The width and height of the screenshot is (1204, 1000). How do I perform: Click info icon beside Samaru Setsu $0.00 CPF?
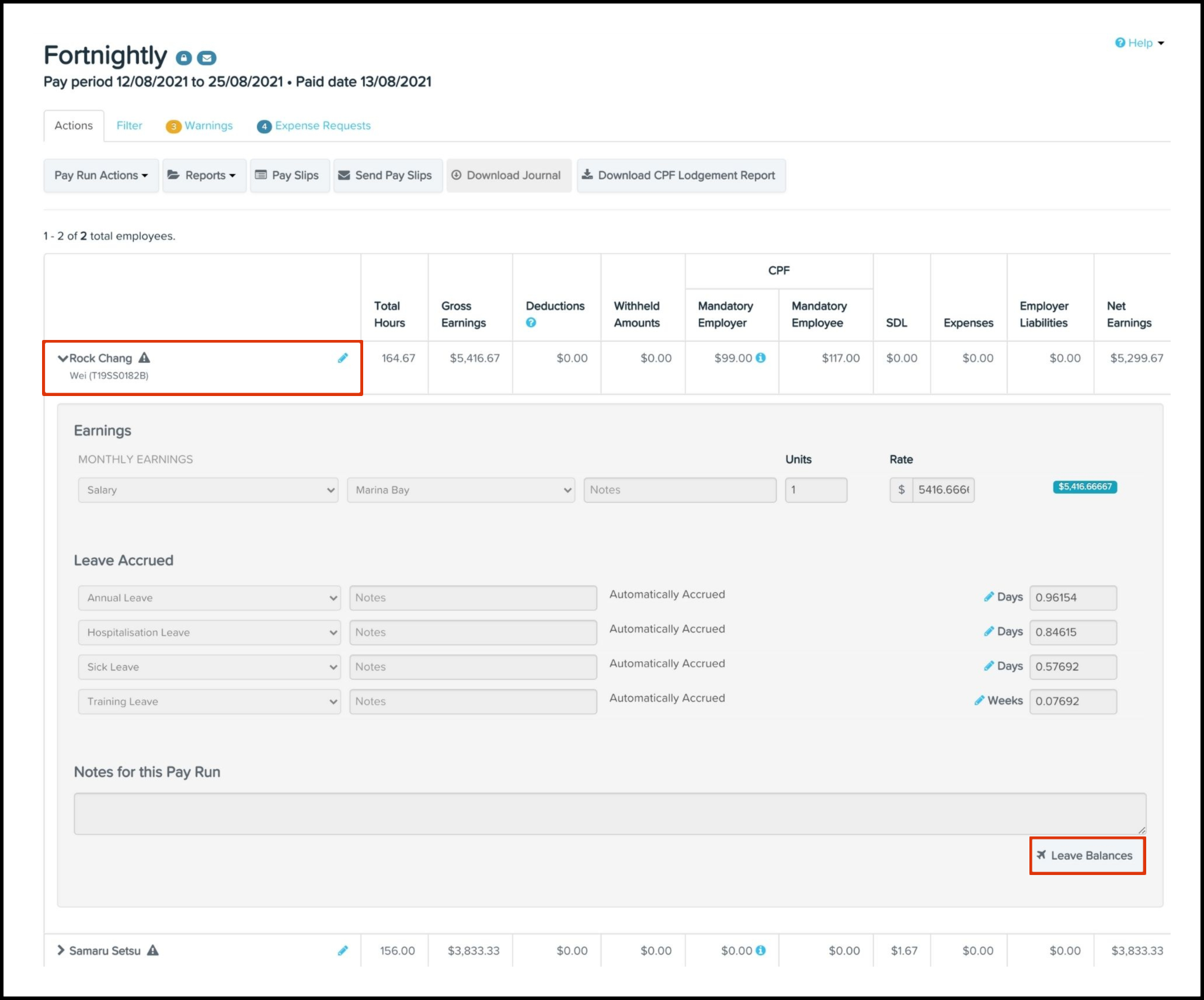click(761, 950)
